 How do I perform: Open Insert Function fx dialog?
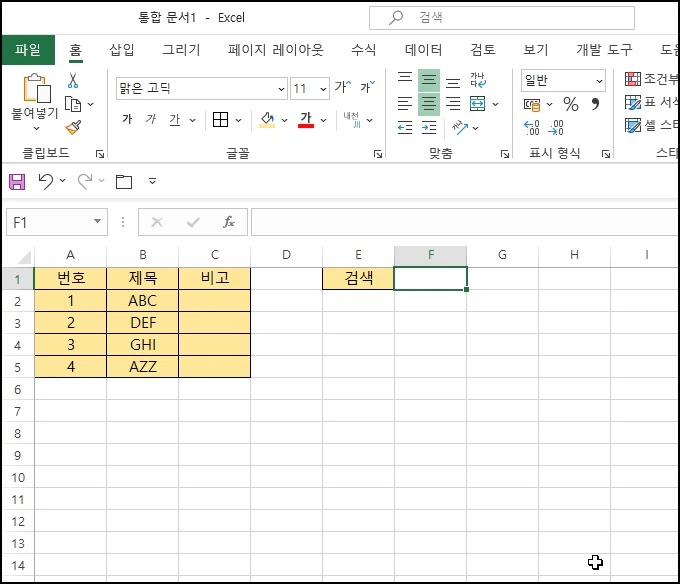229,222
